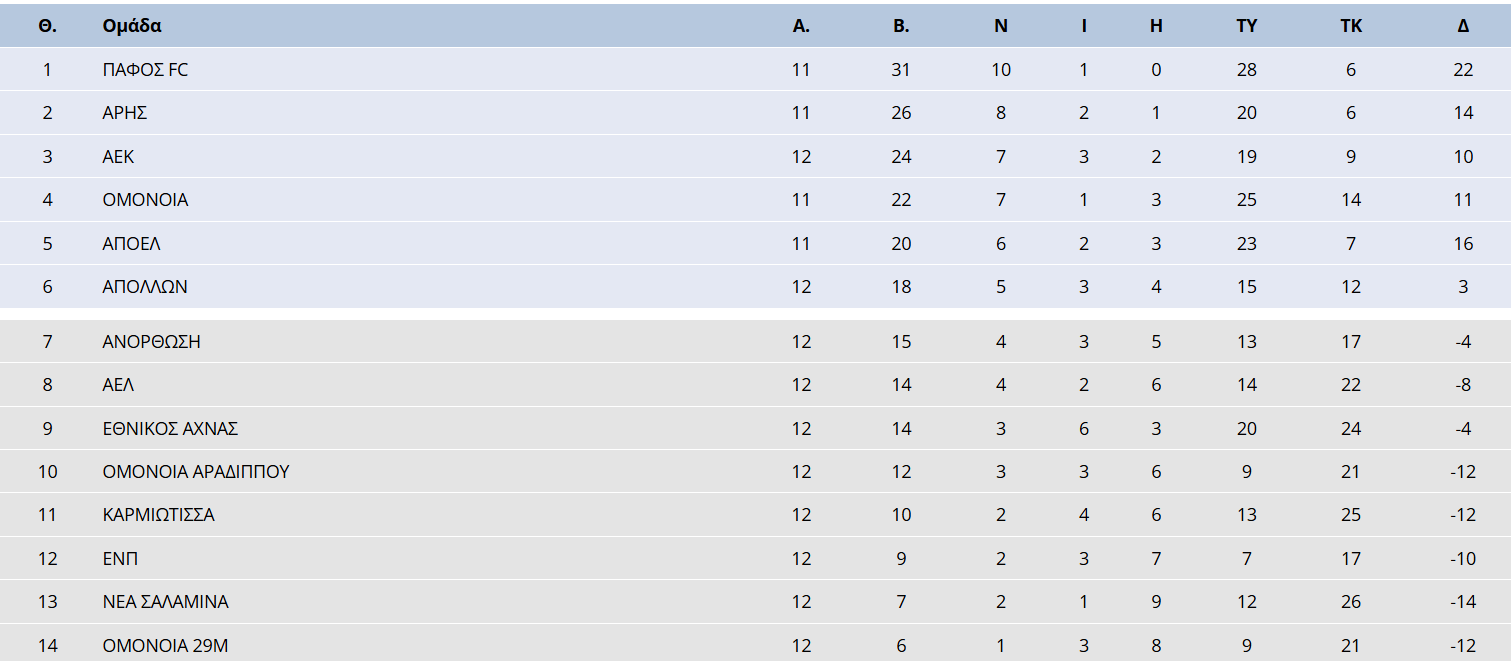This screenshot has height=661, width=1511.
Task: Select ΟΜΟΝΟΙΑ 29Μ at the bottom
Action: click(165, 646)
